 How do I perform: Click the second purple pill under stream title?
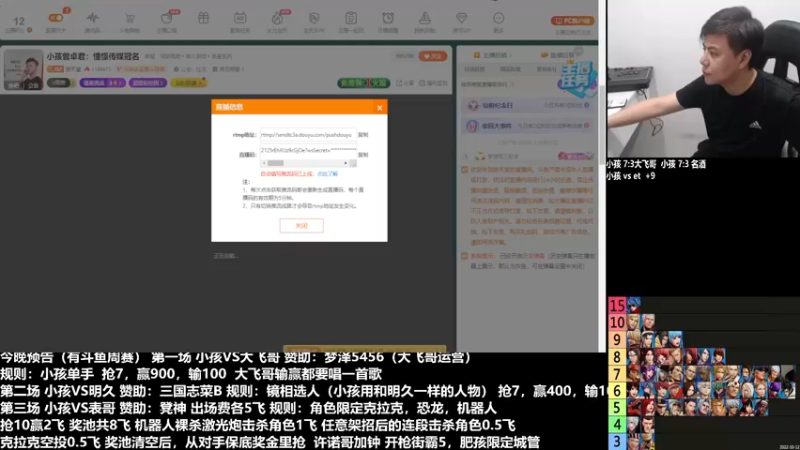coord(147,83)
